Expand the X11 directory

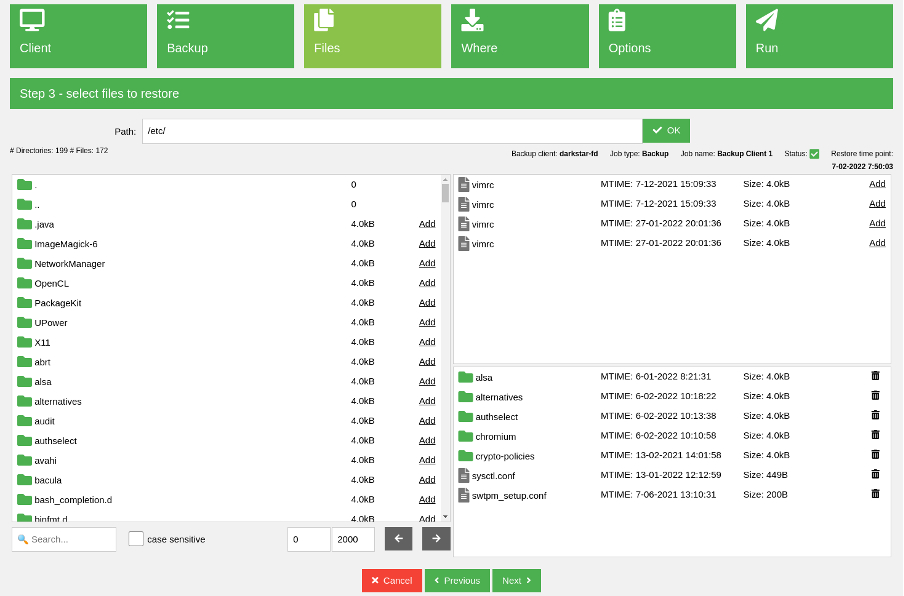click(x=42, y=342)
